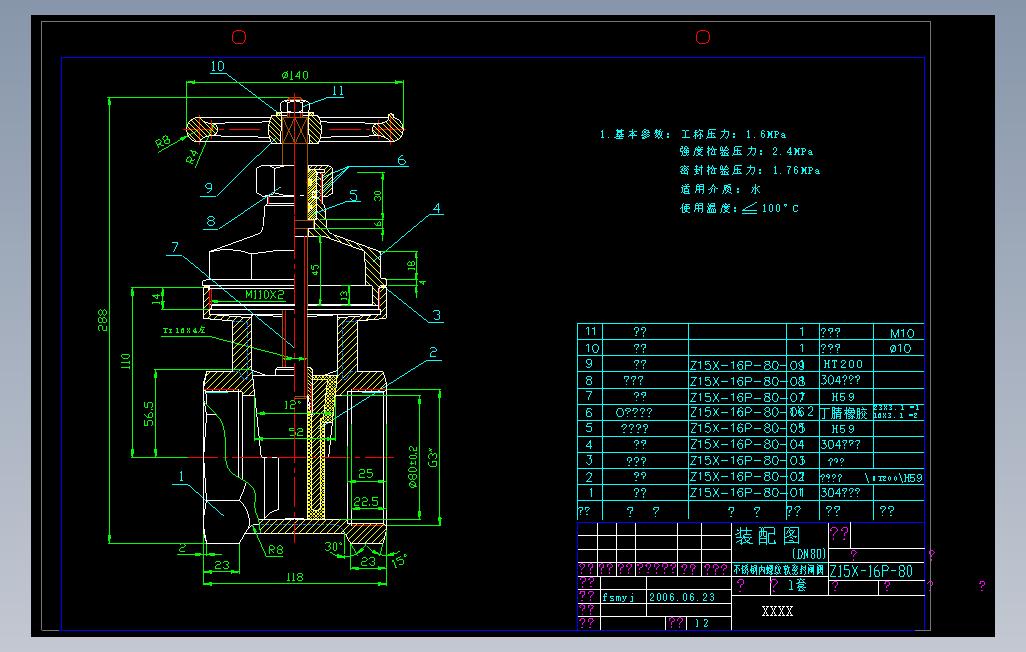The width and height of the screenshot is (1026, 652).
Task: Select the 密封检验压力: 1.76MPa note line
Action: click(x=750, y=170)
